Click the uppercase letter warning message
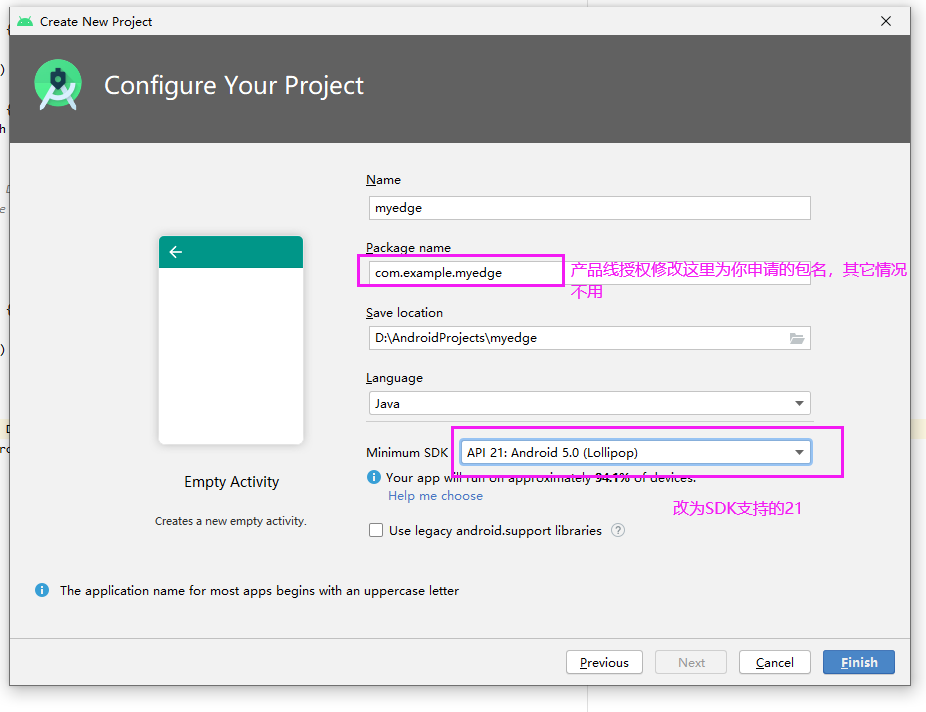This screenshot has height=712, width=926. click(x=259, y=590)
